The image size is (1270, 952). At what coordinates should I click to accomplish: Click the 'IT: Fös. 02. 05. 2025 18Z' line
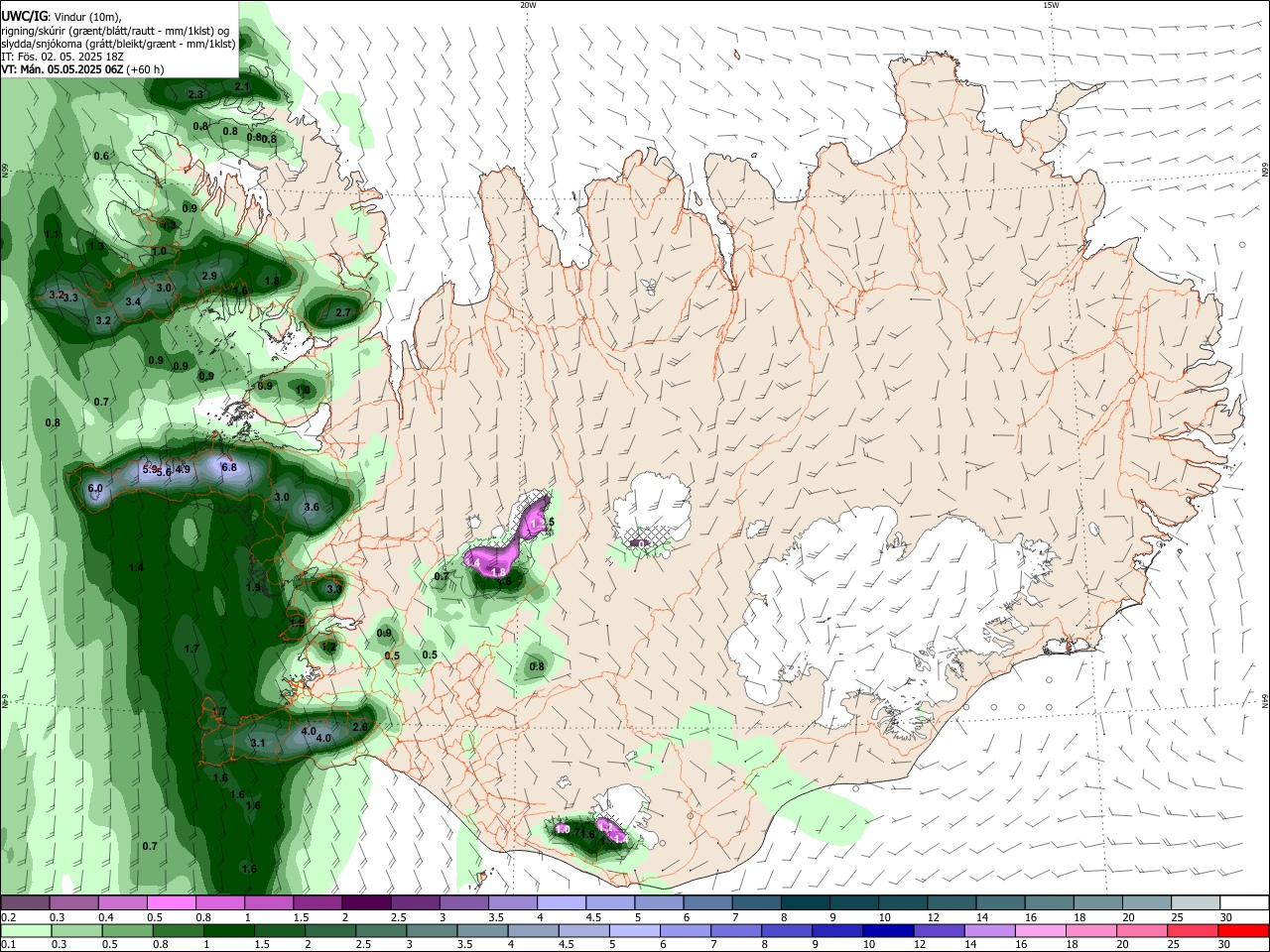pyautogui.click(x=63, y=57)
